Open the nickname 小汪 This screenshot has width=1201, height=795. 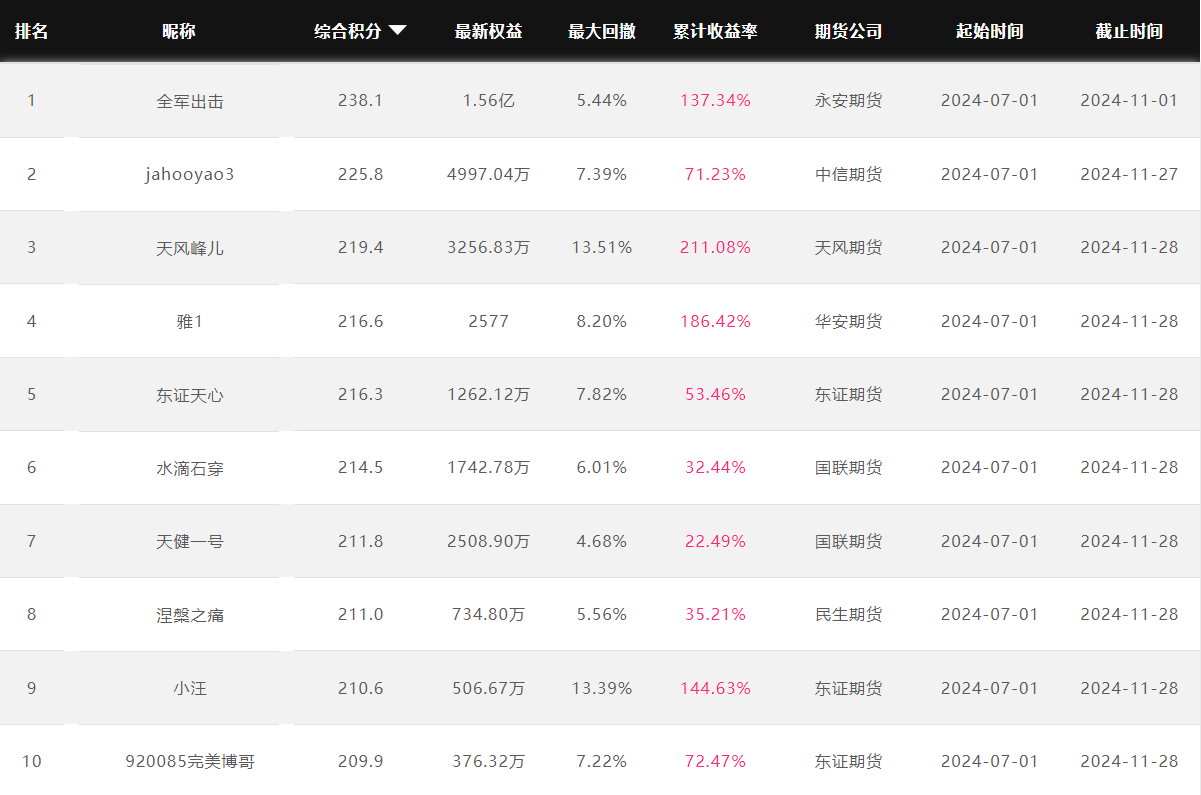pos(190,688)
